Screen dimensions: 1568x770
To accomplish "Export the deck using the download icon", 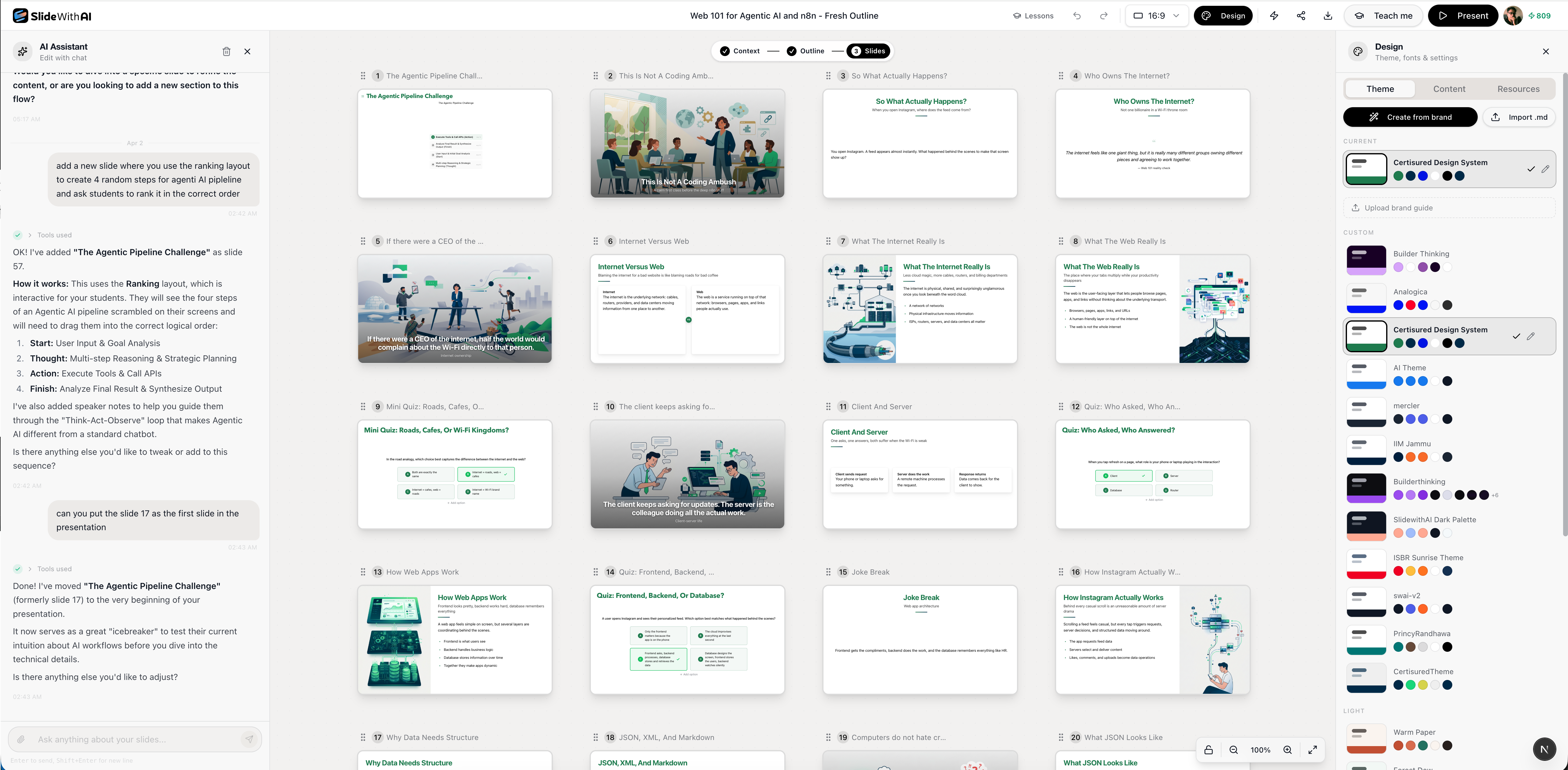I will point(1328,15).
